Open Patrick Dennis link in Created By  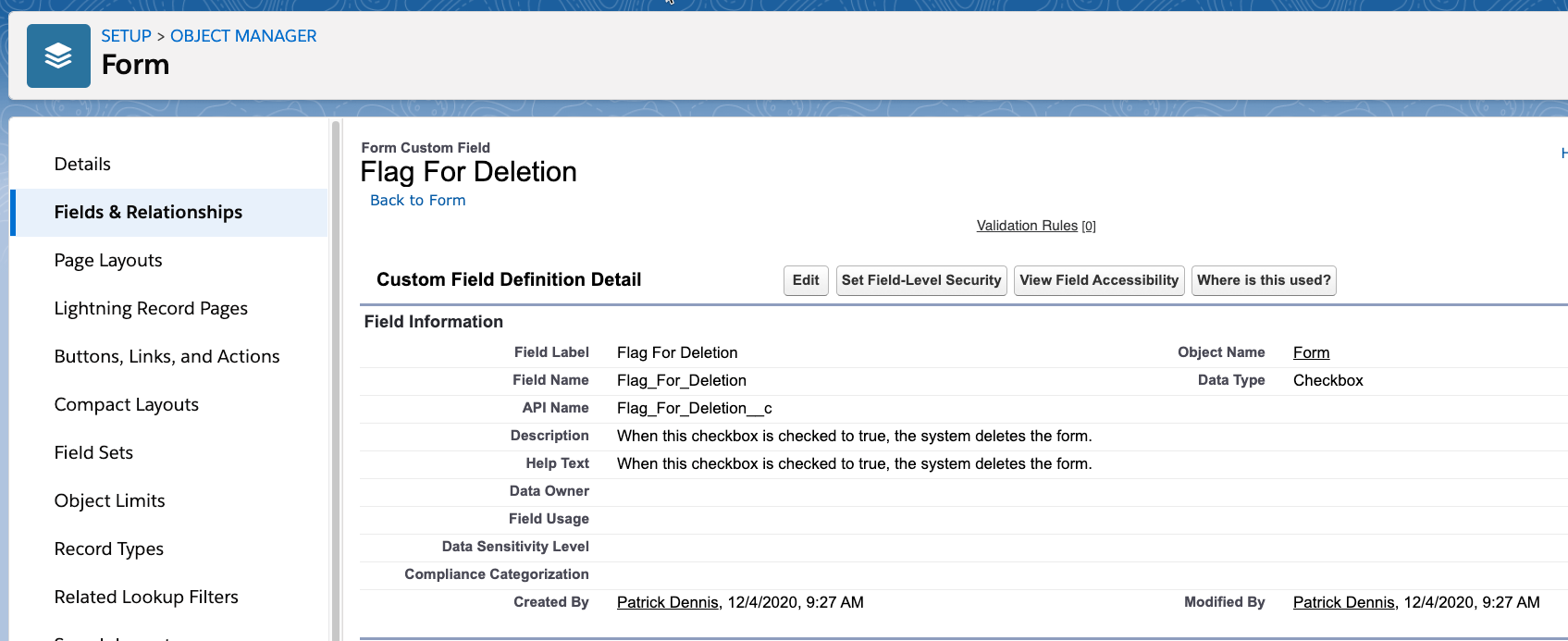click(x=667, y=602)
